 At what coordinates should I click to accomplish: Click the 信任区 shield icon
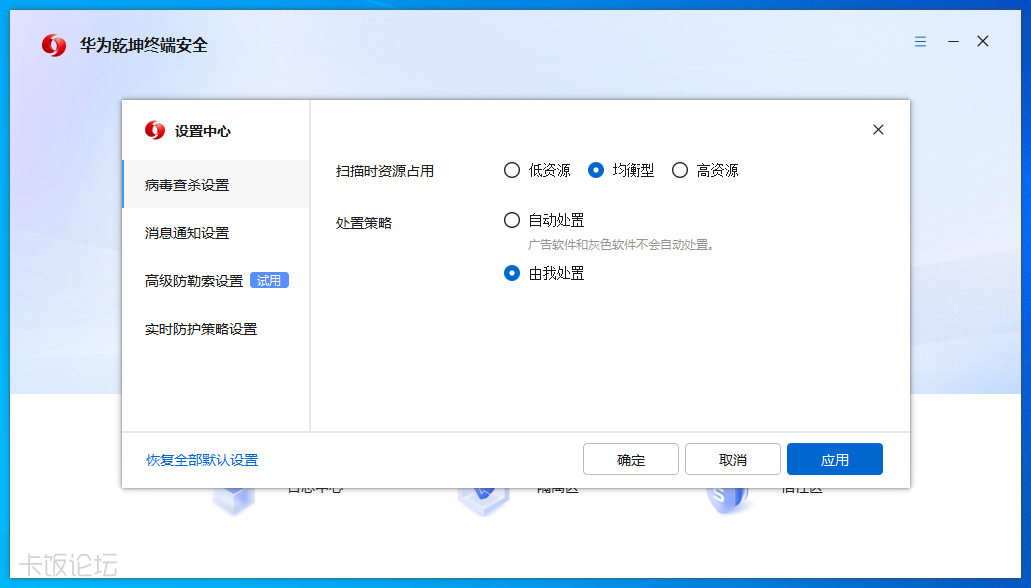728,498
